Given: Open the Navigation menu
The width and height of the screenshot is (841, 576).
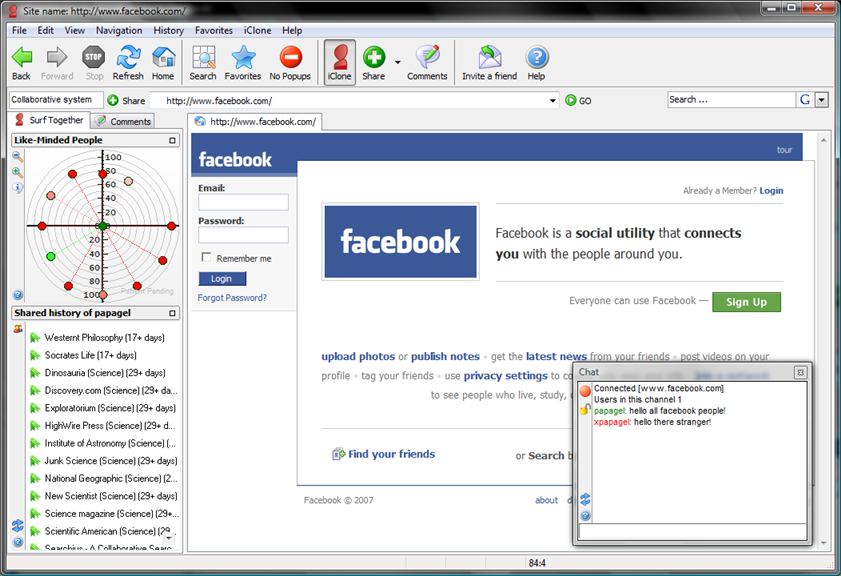Looking at the screenshot, I should pos(119,31).
